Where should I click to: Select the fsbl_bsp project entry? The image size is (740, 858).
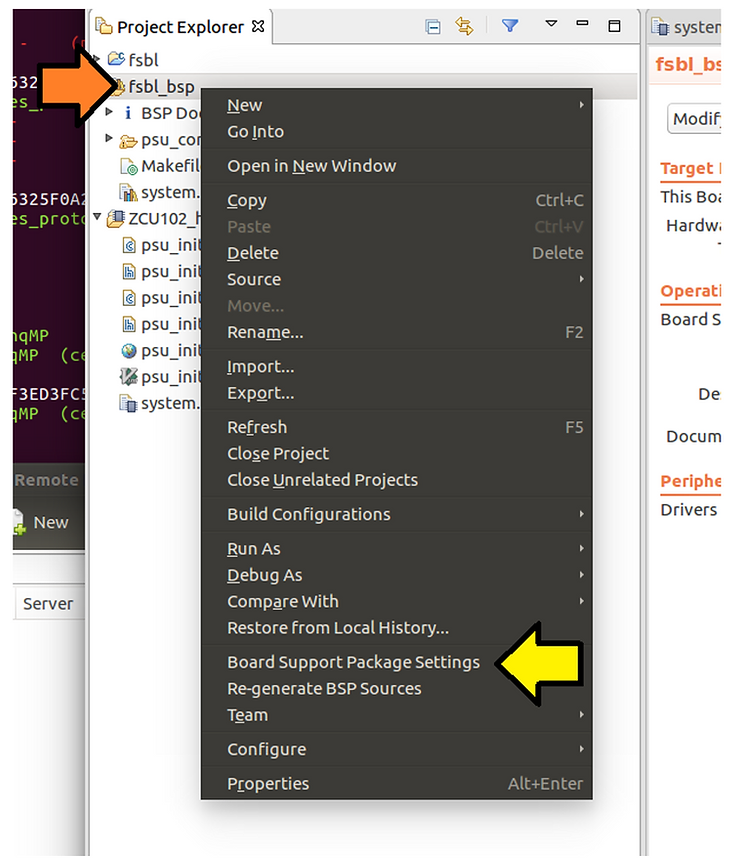click(161, 86)
